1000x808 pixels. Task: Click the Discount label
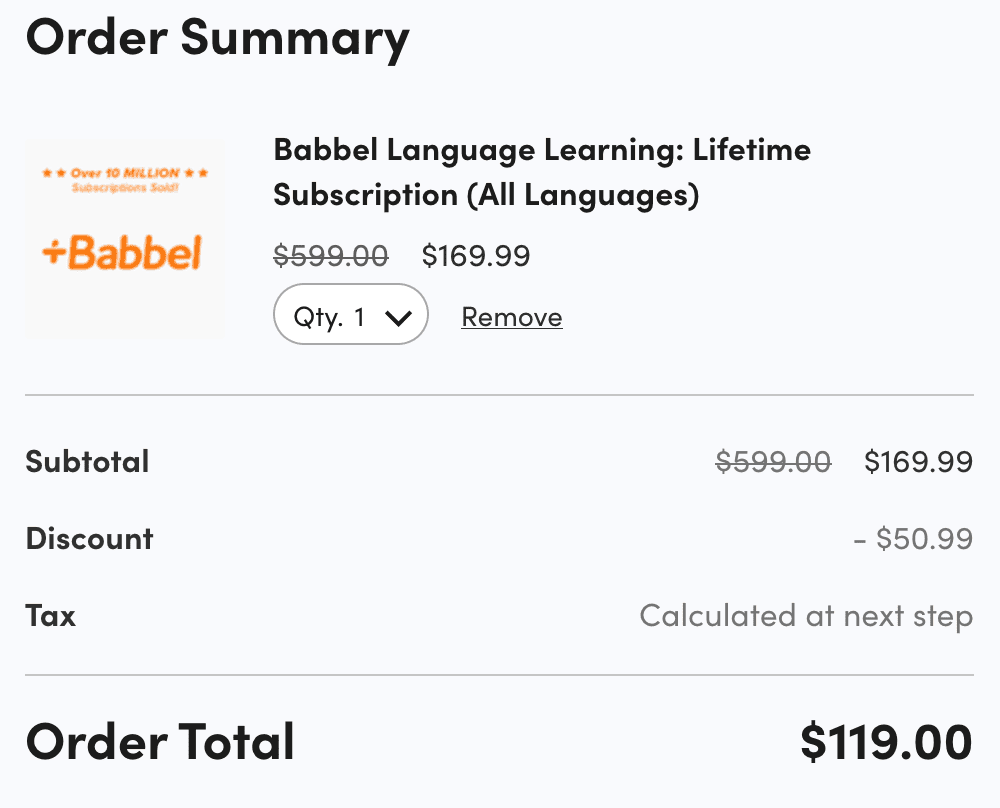click(89, 539)
